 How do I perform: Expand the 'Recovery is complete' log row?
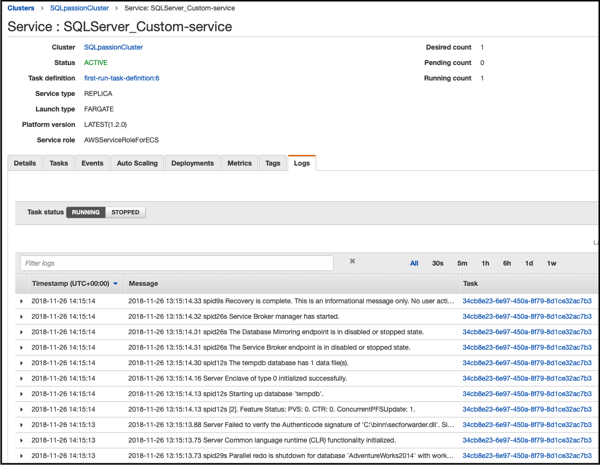tap(21, 301)
